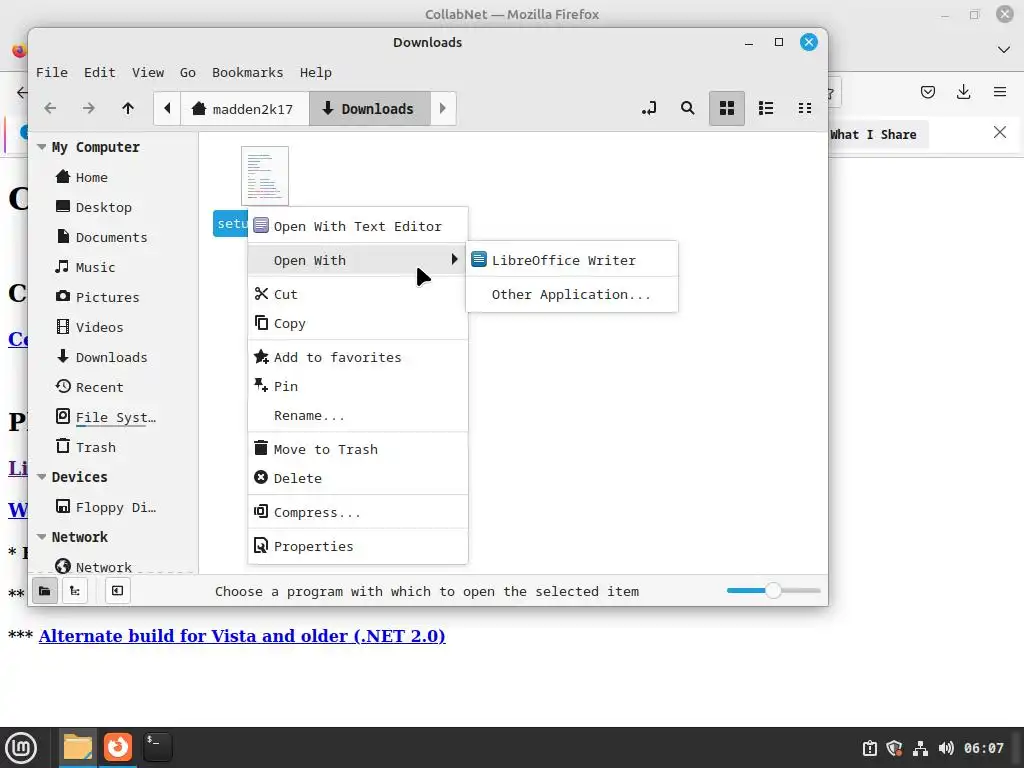Open Firefox from the taskbar
Image resolution: width=1024 pixels, height=768 pixels.
pyautogui.click(x=118, y=748)
